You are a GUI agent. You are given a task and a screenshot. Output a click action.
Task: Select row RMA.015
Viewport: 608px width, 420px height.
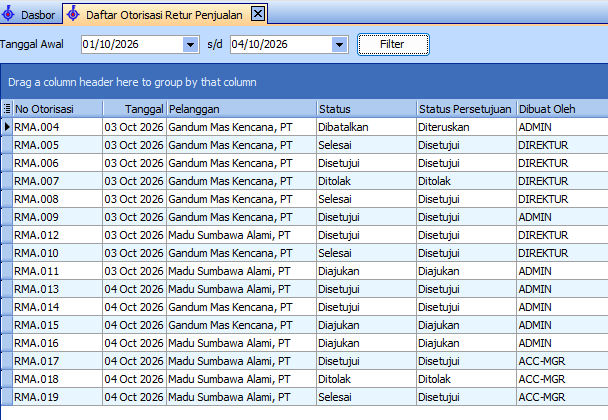coord(305,325)
